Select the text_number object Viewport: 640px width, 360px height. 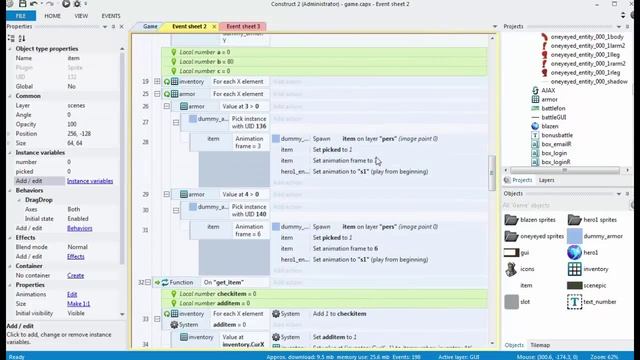[x=591, y=302]
